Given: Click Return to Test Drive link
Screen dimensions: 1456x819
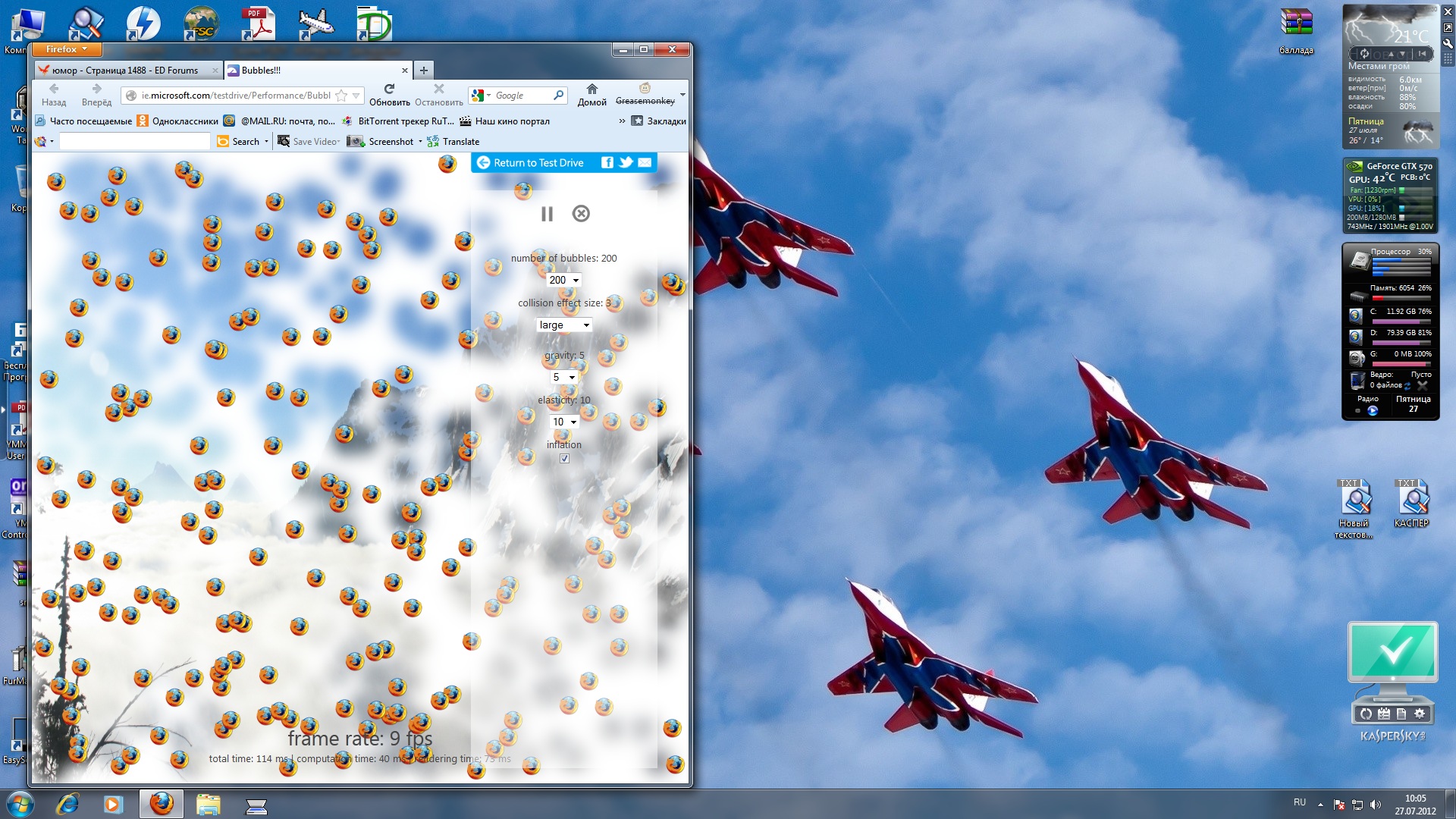Looking at the screenshot, I should coord(531,162).
